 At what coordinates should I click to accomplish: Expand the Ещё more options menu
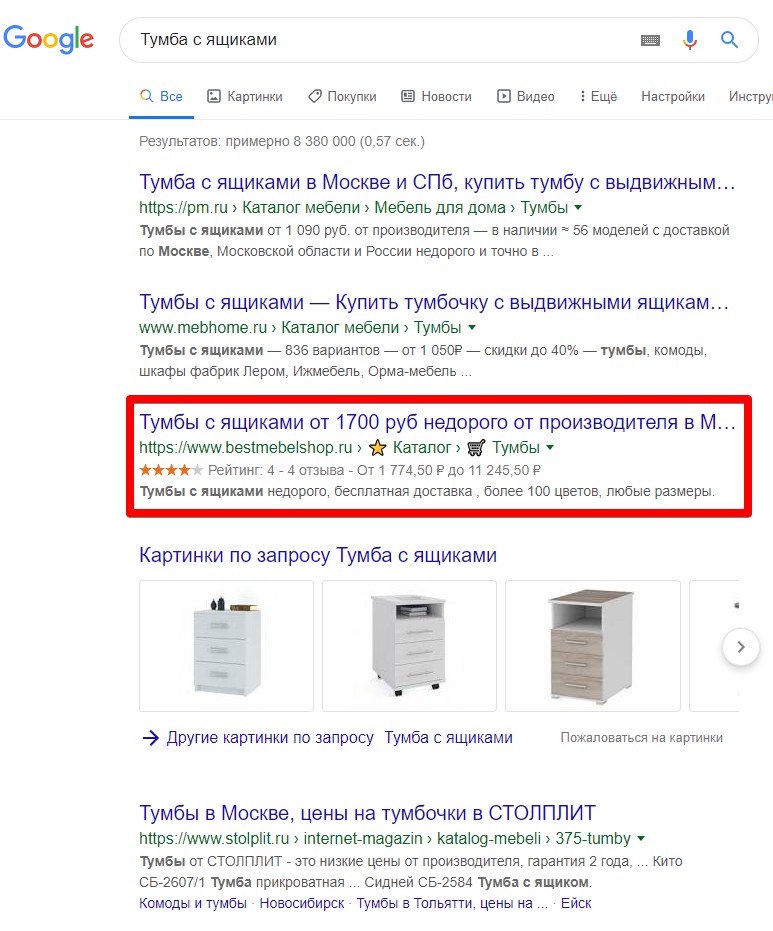[598, 97]
